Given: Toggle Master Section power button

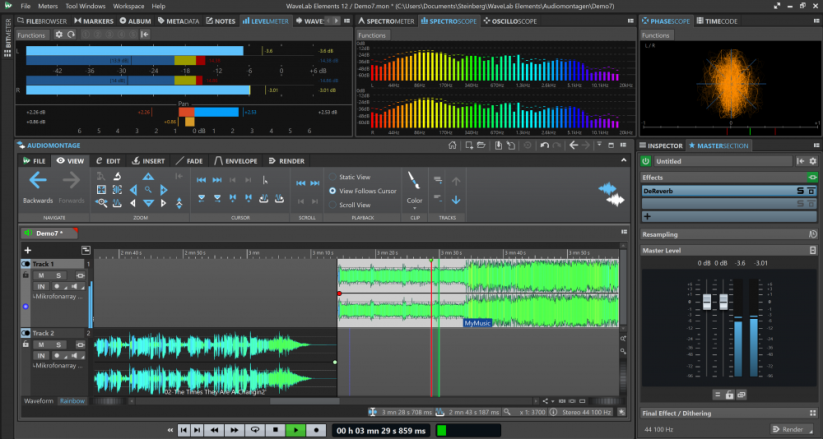Looking at the screenshot, I should coord(646,161).
